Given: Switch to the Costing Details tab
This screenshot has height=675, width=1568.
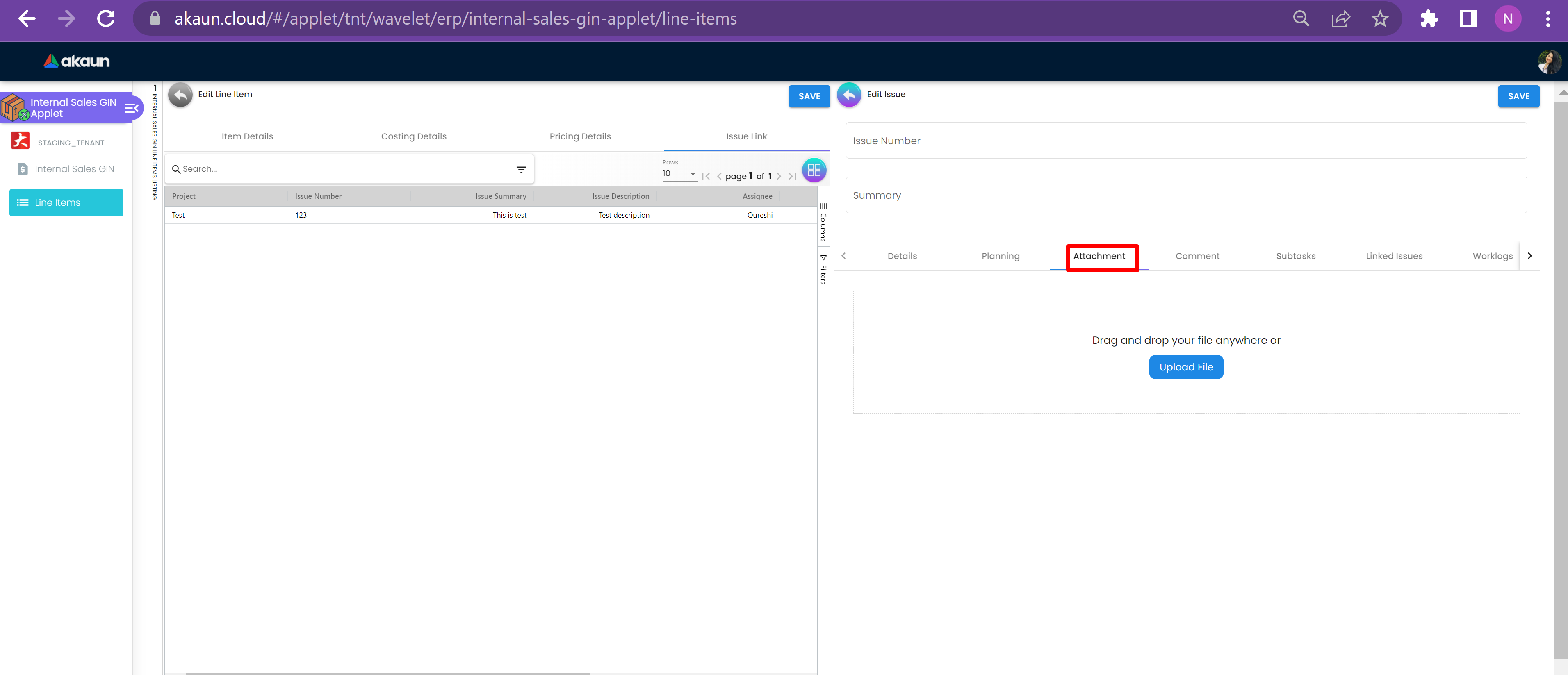Looking at the screenshot, I should (413, 136).
